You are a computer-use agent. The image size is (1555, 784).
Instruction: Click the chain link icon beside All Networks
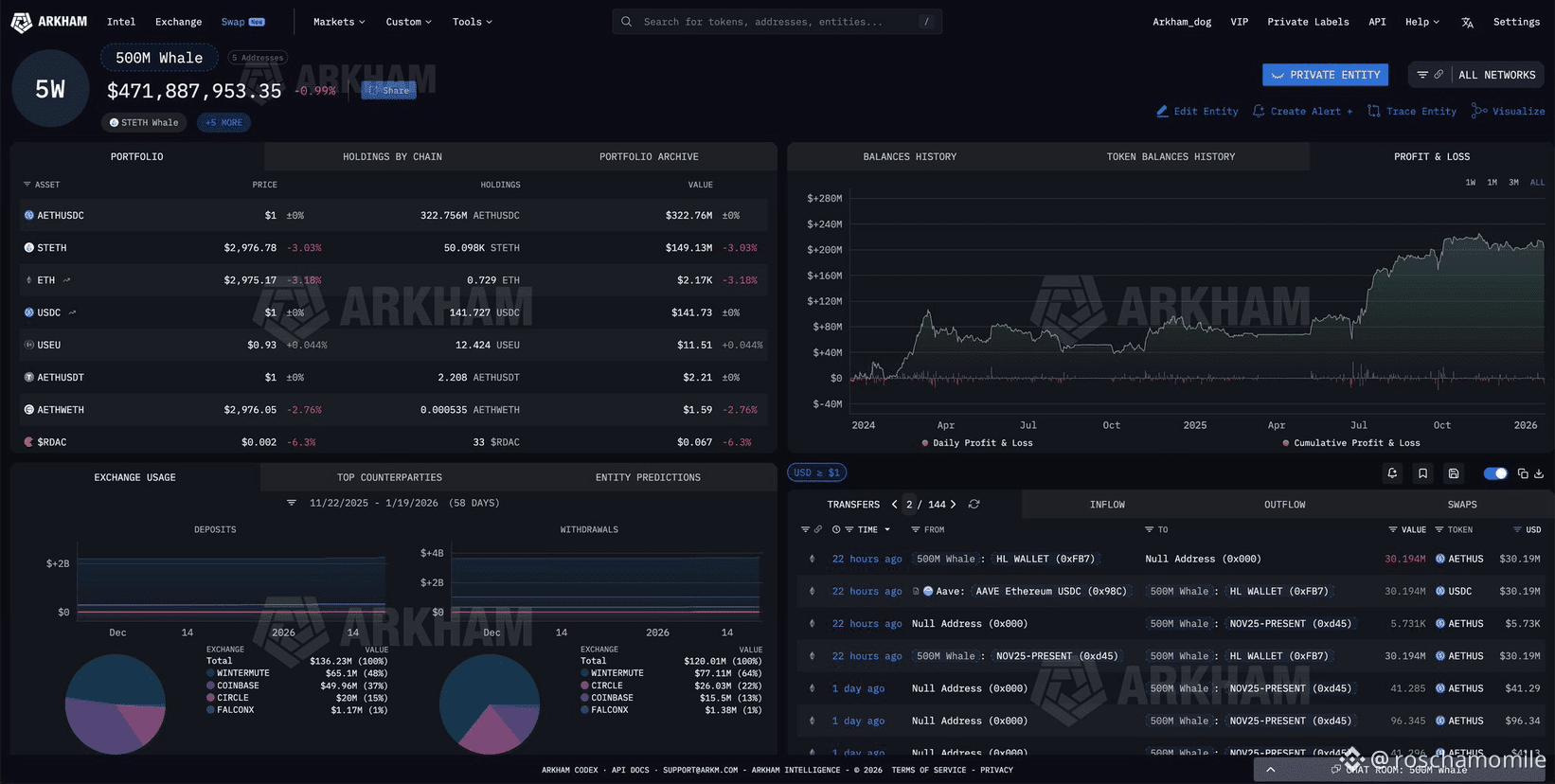coord(1439,75)
